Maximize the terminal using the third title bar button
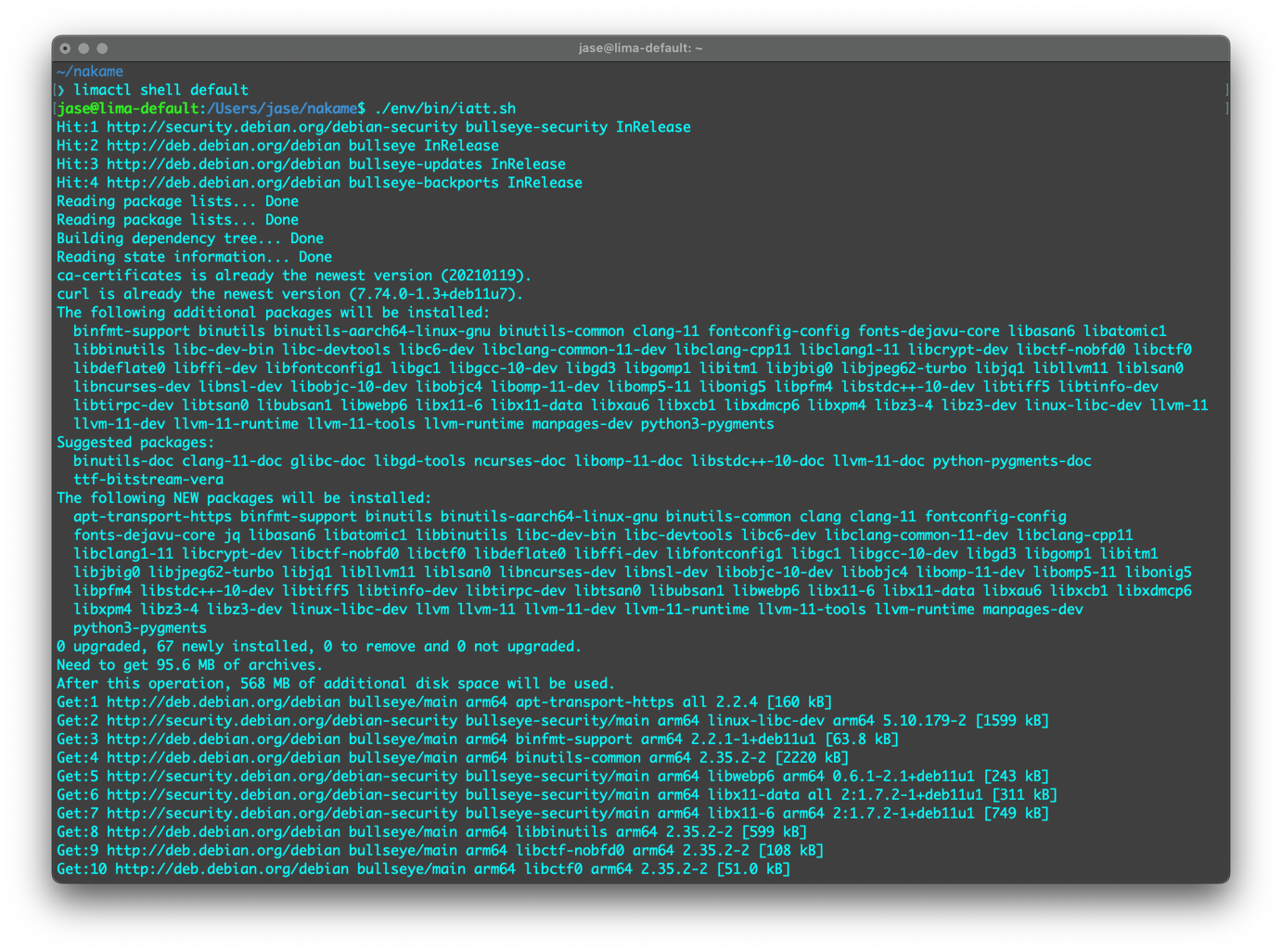1282x952 pixels. click(102, 48)
